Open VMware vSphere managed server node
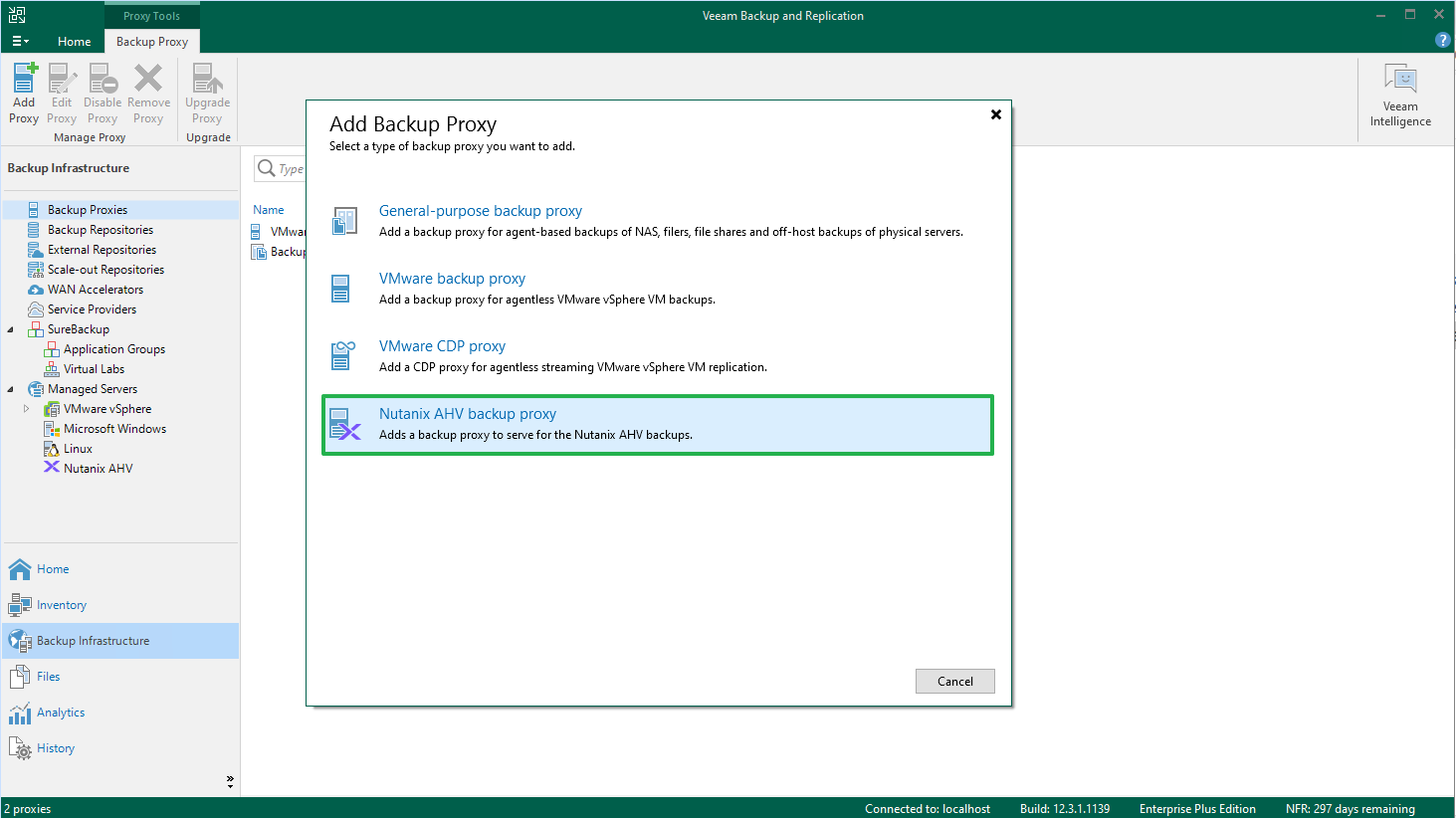The image size is (1456, 818). [107, 409]
